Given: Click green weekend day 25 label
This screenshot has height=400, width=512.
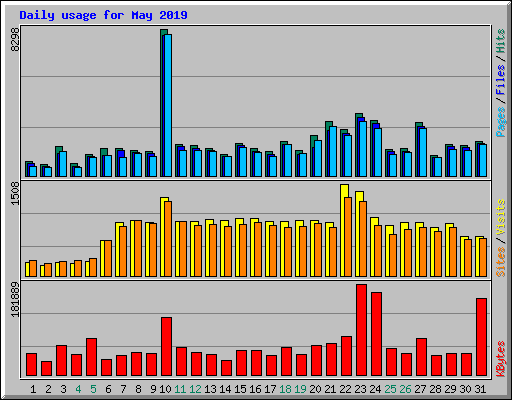Looking at the screenshot, I should coord(390,389).
